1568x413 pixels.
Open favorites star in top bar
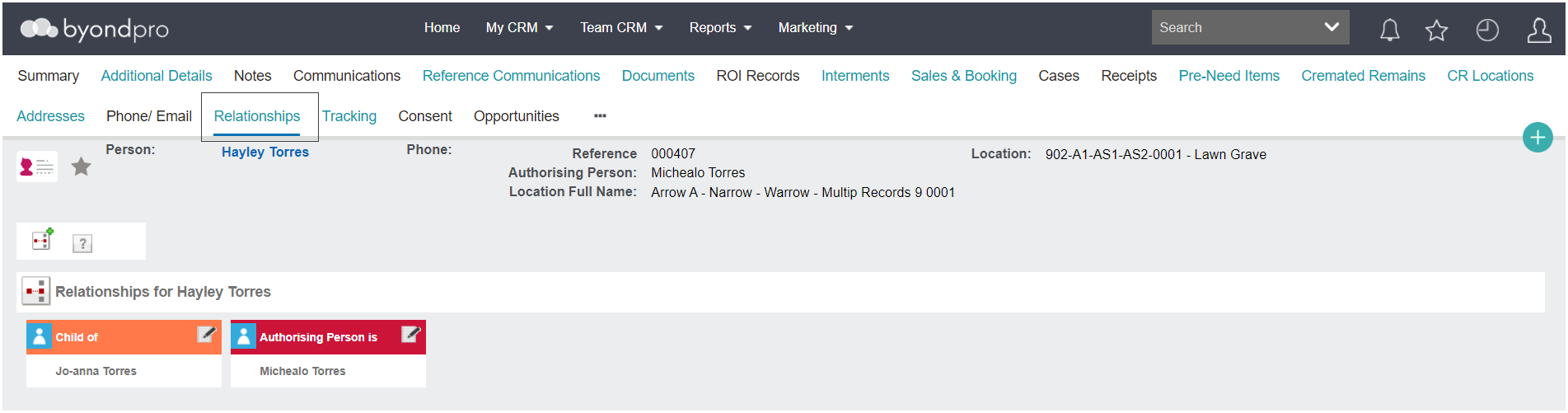coord(1437,31)
